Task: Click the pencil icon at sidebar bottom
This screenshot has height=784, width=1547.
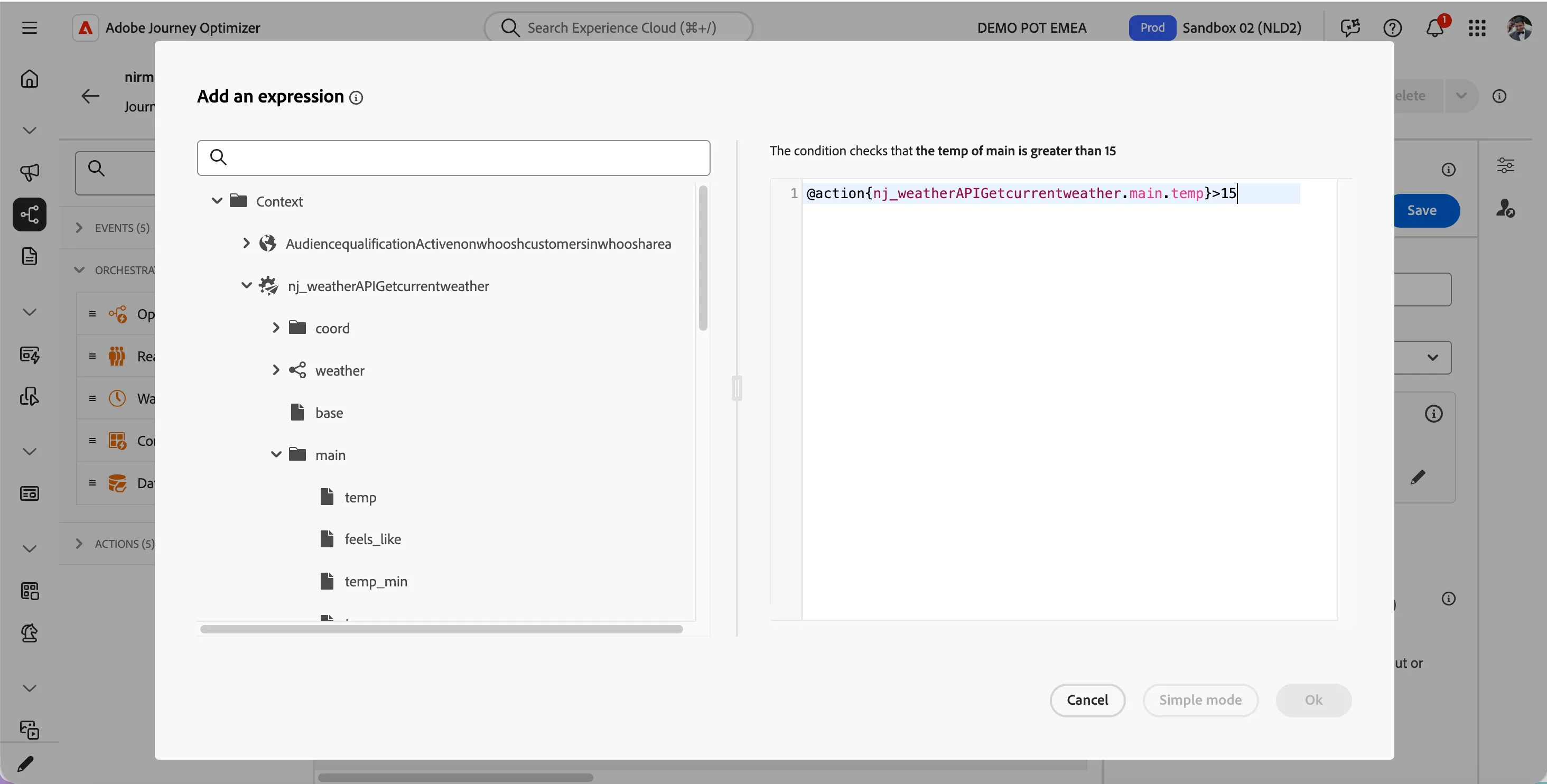Action: [25, 763]
